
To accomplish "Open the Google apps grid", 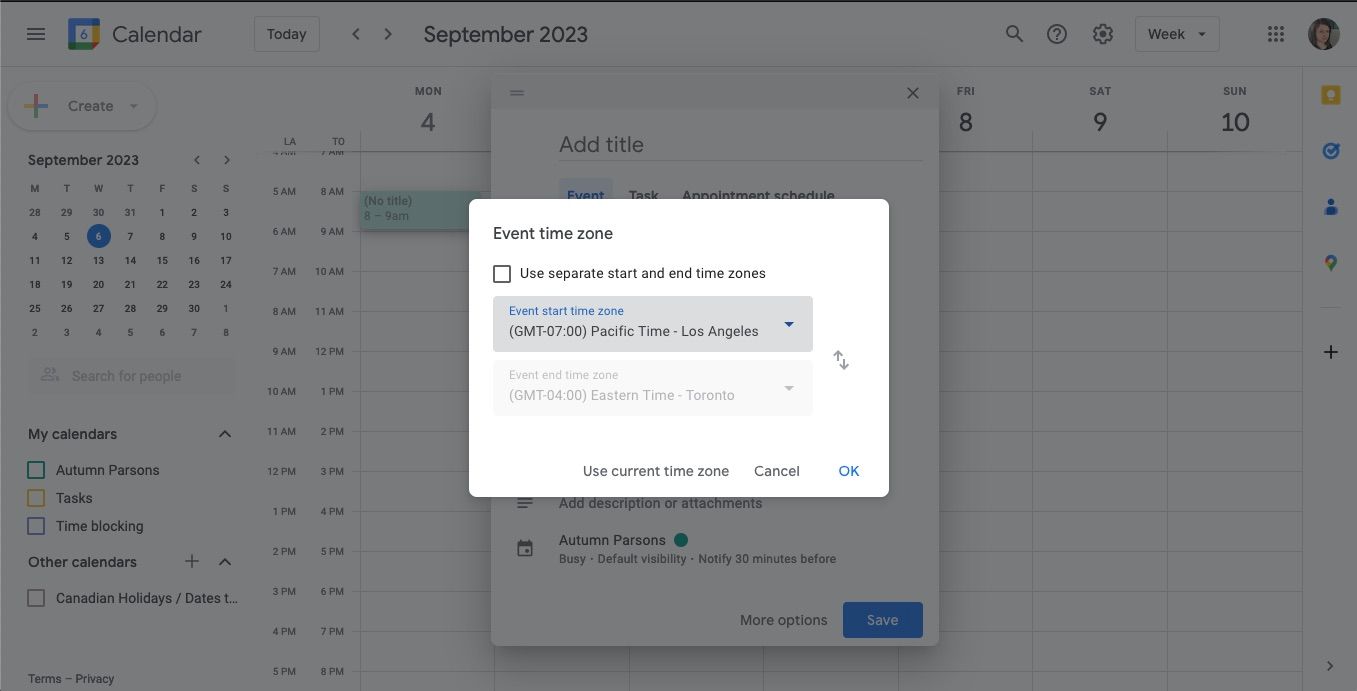I will pos(1275,34).
